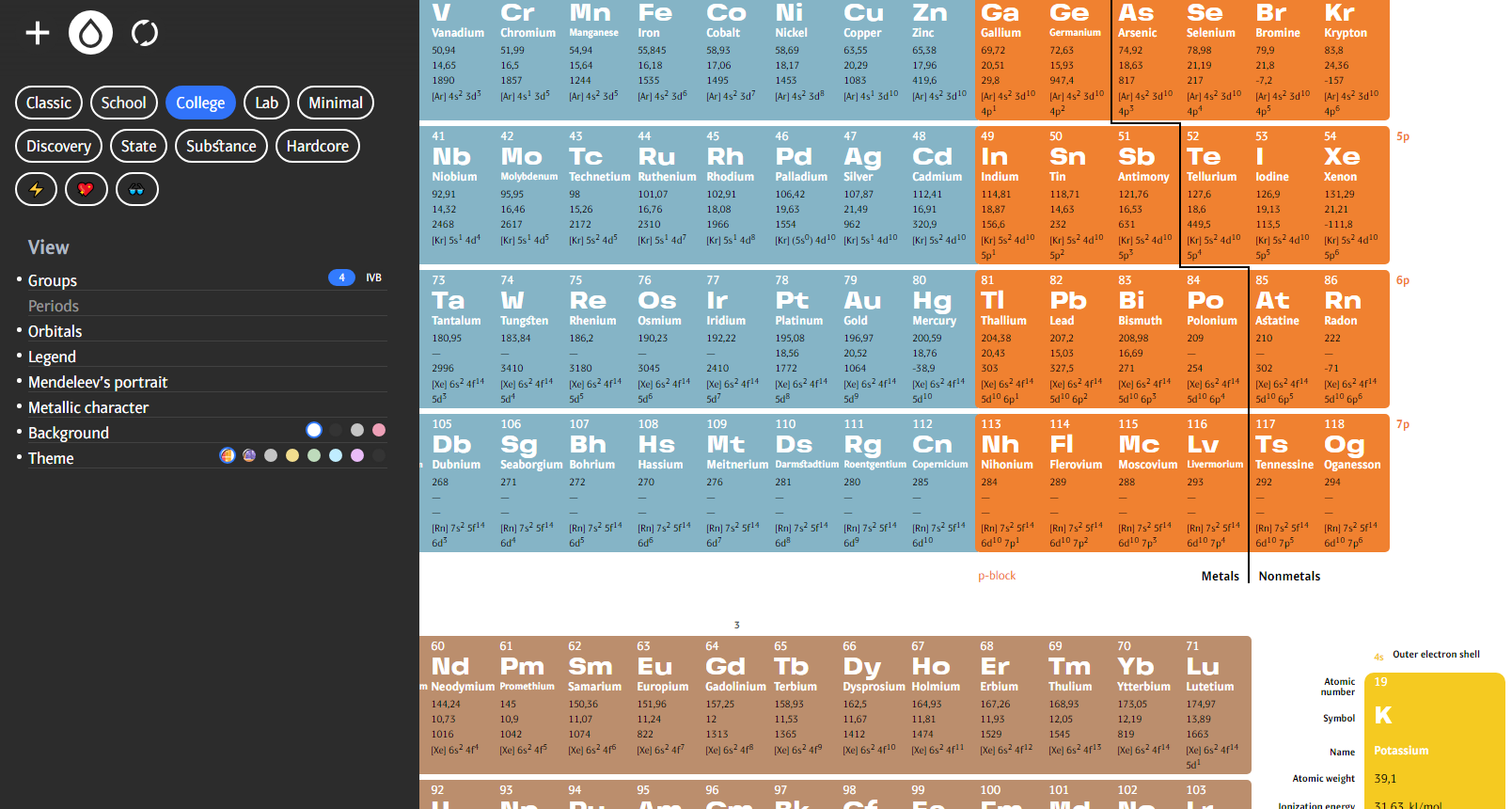The width and height of the screenshot is (1512, 809).
Task: Toggle the Metallic character option
Action: point(88,407)
